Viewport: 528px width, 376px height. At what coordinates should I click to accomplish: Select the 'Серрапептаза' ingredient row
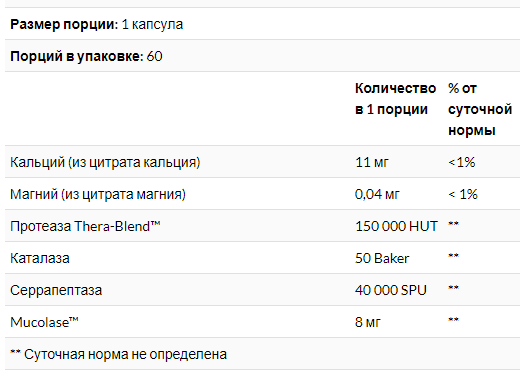pos(262,290)
